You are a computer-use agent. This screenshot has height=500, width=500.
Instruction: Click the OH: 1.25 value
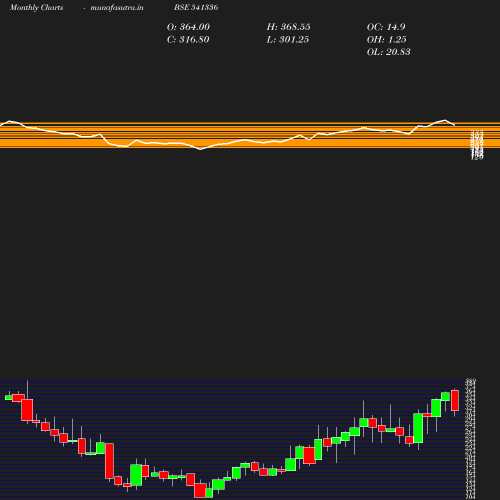coord(387,39)
